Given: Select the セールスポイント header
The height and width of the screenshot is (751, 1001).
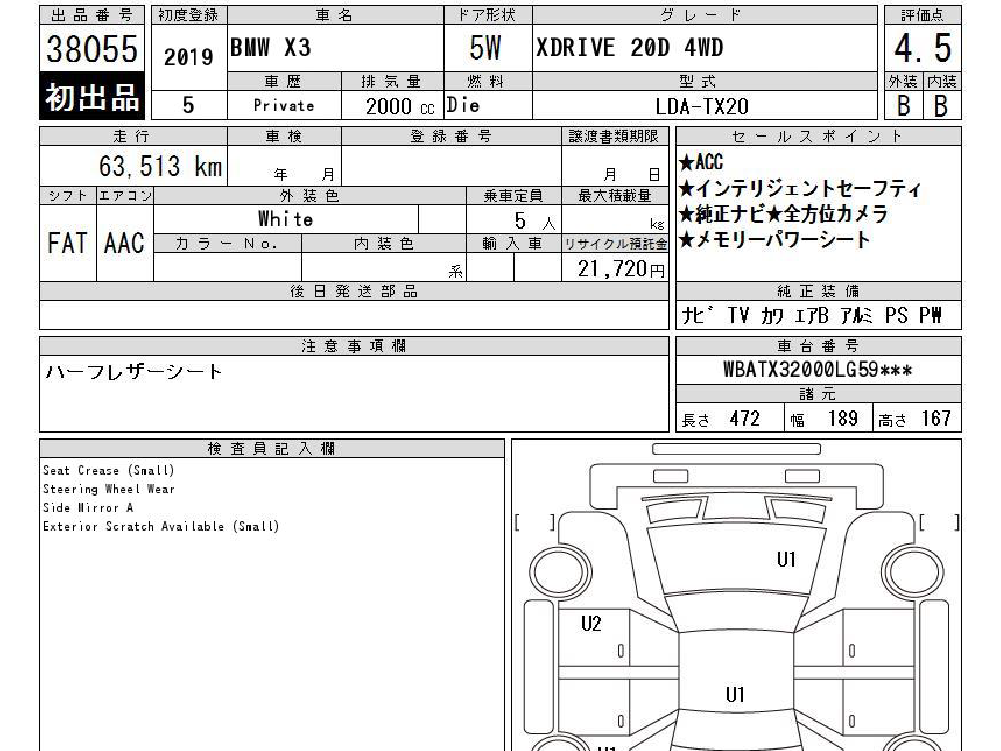Looking at the screenshot, I should click(x=818, y=137).
